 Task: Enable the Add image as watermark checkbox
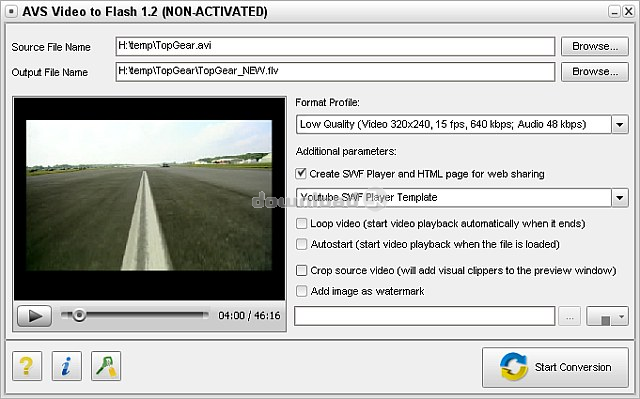301,291
